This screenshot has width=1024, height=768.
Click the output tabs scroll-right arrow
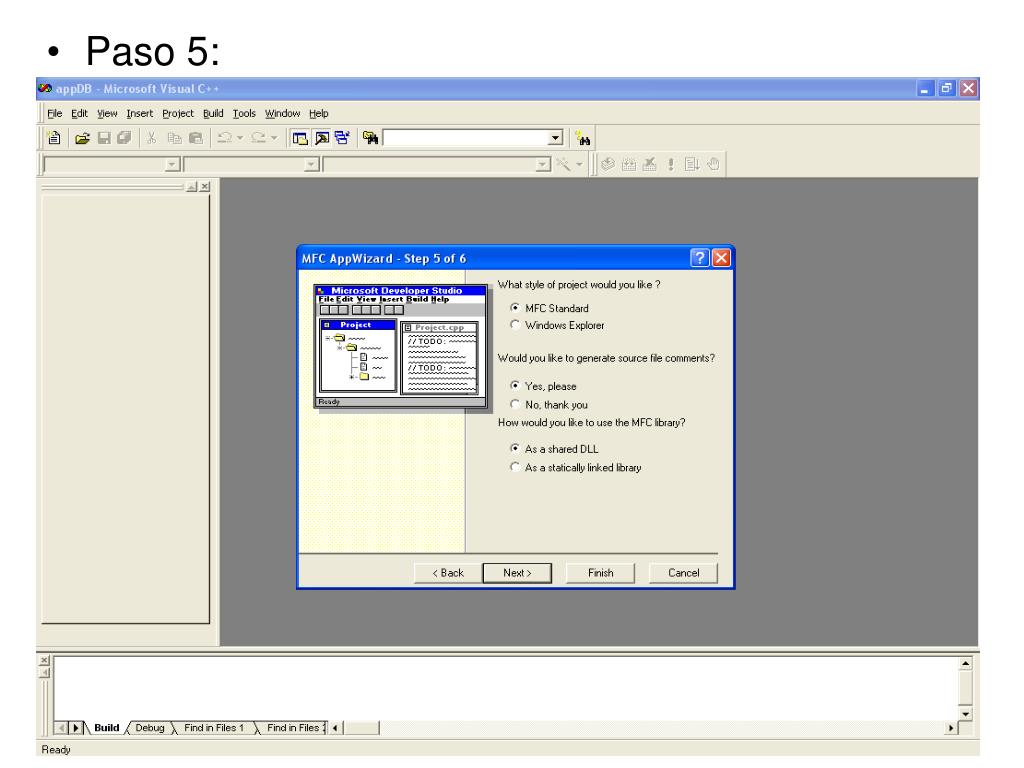point(76,728)
